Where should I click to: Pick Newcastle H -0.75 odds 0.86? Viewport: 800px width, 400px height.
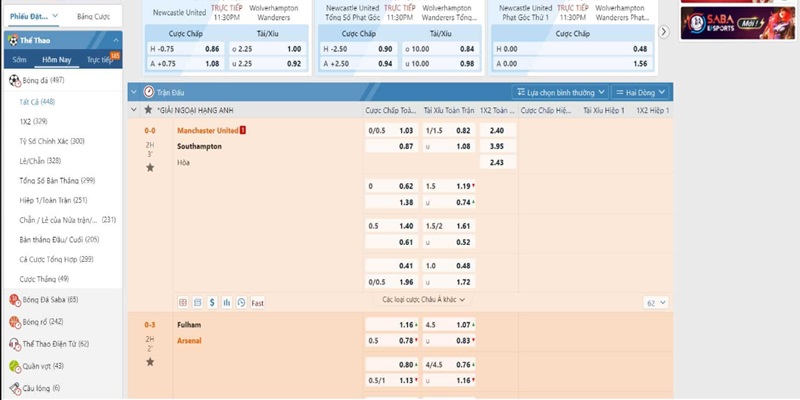(185, 49)
